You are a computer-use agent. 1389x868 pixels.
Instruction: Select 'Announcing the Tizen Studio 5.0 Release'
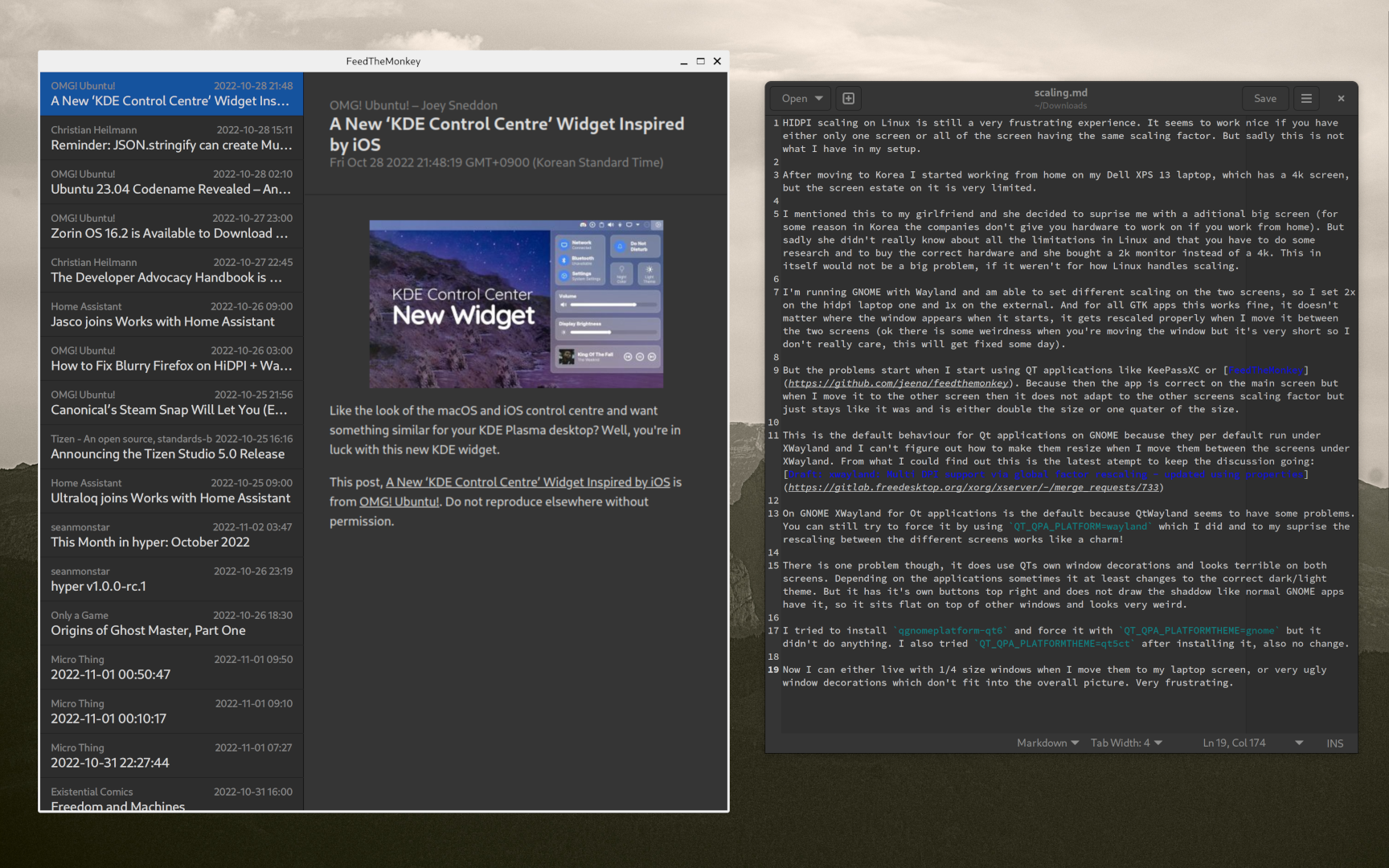coord(171,448)
